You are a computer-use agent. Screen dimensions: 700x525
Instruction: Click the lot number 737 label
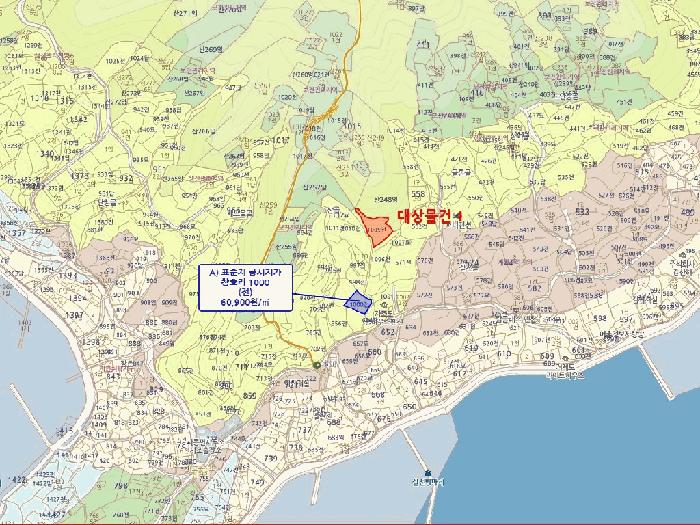click(x=304, y=430)
